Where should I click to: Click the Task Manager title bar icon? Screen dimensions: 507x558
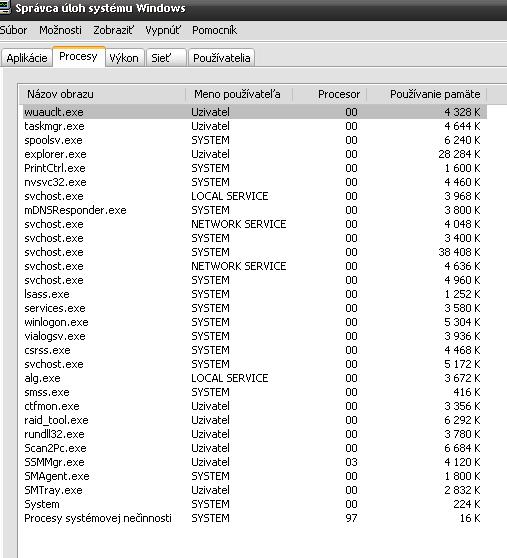pos(5,7)
